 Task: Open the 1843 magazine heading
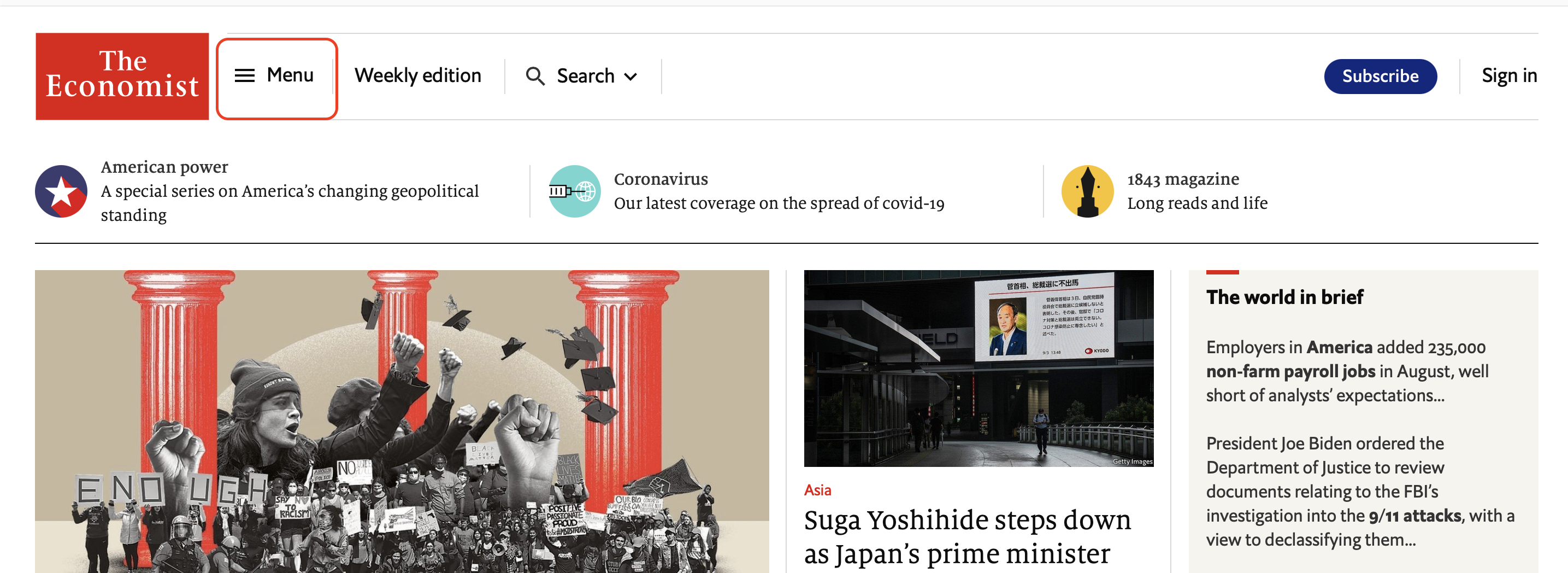(x=1183, y=179)
